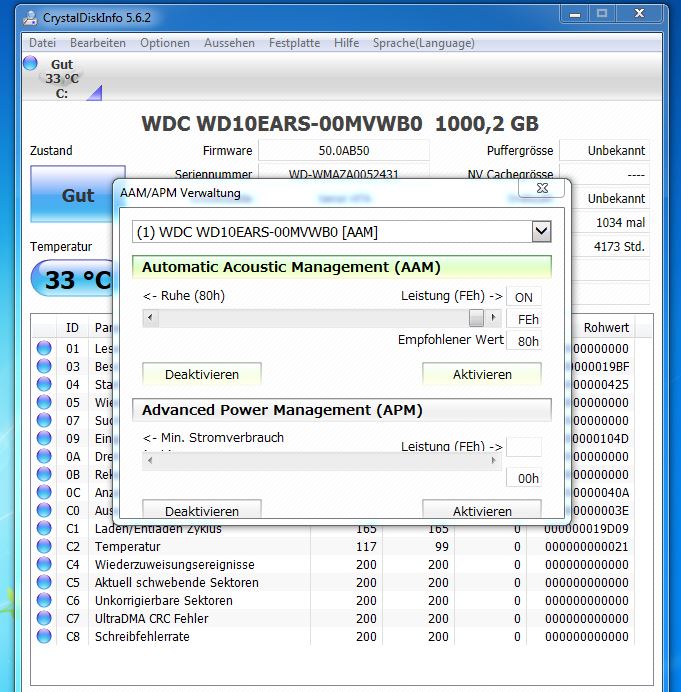Click Aktivieren under Advanced Power Management
The width and height of the screenshot is (681, 692).
pos(482,509)
